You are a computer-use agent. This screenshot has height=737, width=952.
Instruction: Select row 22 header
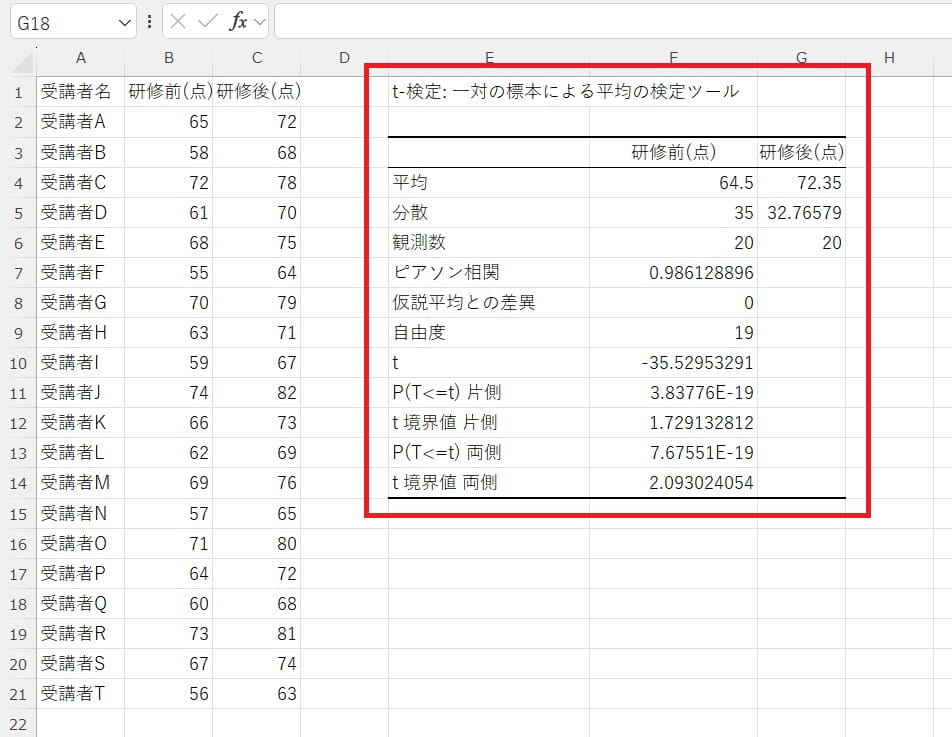pos(17,723)
